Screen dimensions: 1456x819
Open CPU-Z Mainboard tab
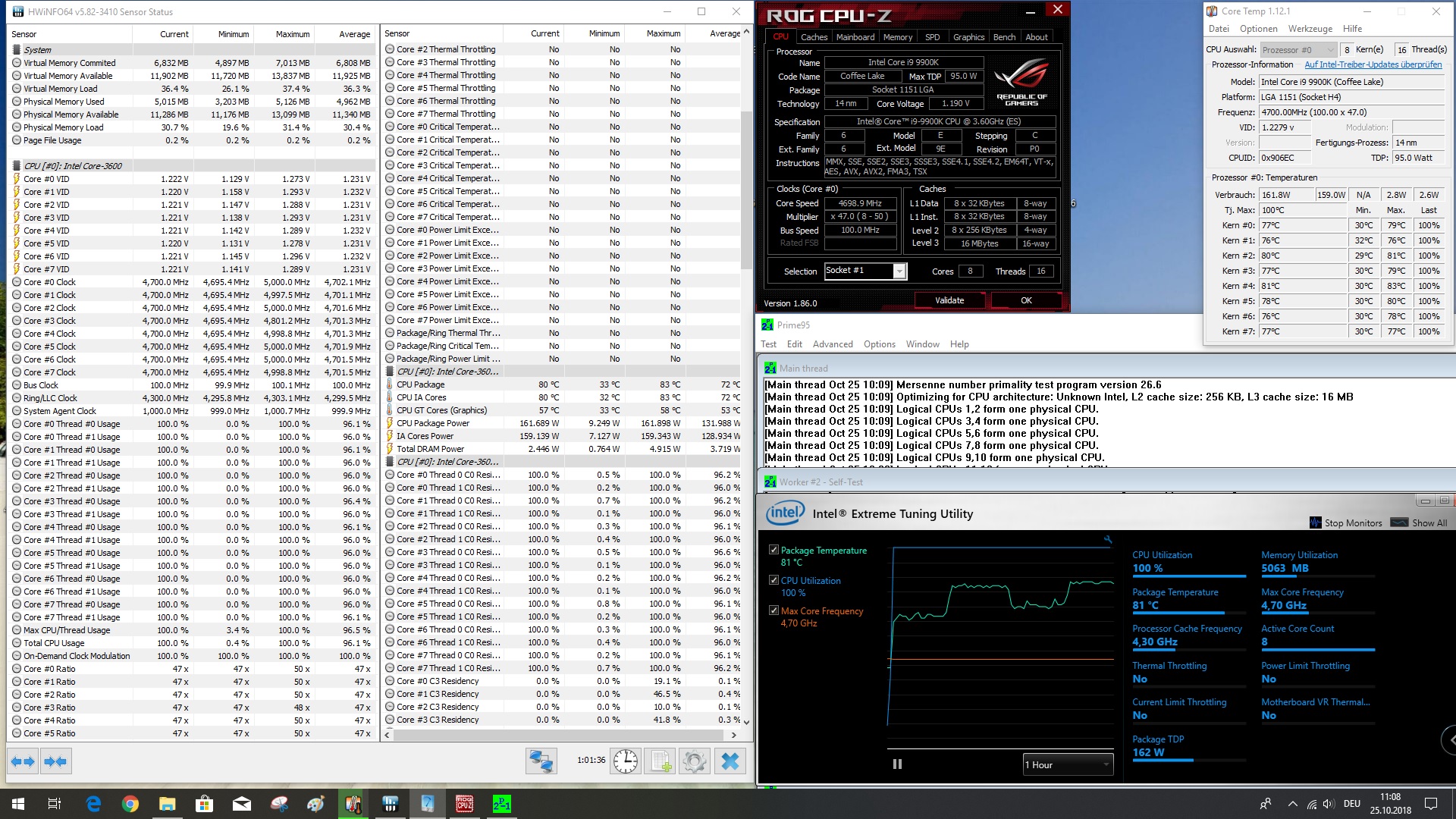tap(855, 37)
